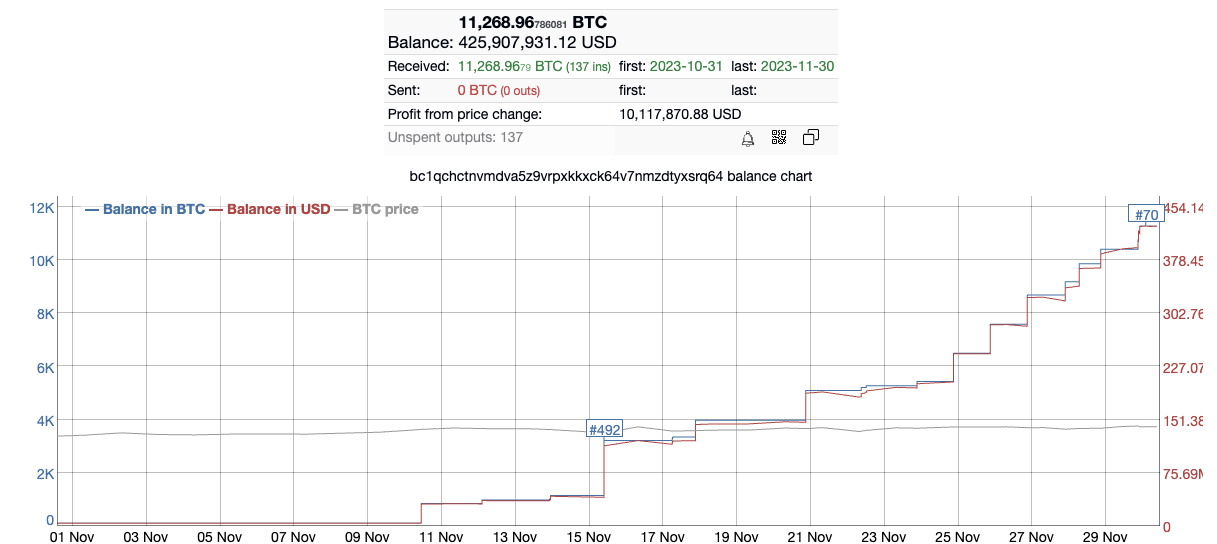
Task: Click the bell alert notification icon
Action: coord(747,138)
